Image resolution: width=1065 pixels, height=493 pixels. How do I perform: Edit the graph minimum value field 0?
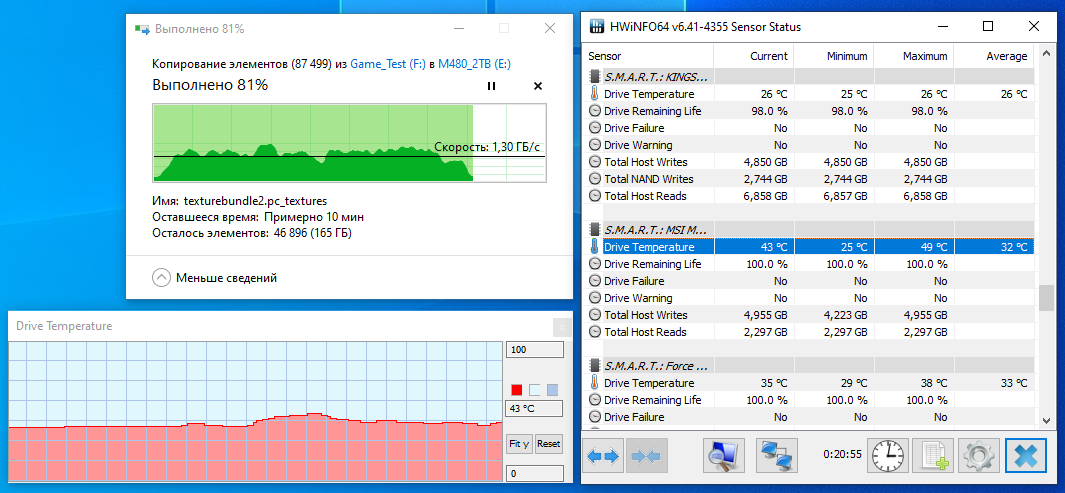click(x=535, y=473)
